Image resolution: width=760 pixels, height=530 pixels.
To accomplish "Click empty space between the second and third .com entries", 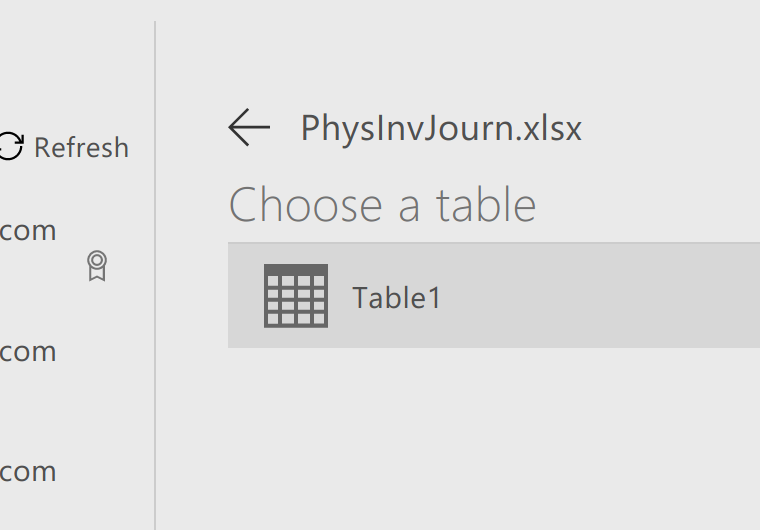I will click(73, 412).
